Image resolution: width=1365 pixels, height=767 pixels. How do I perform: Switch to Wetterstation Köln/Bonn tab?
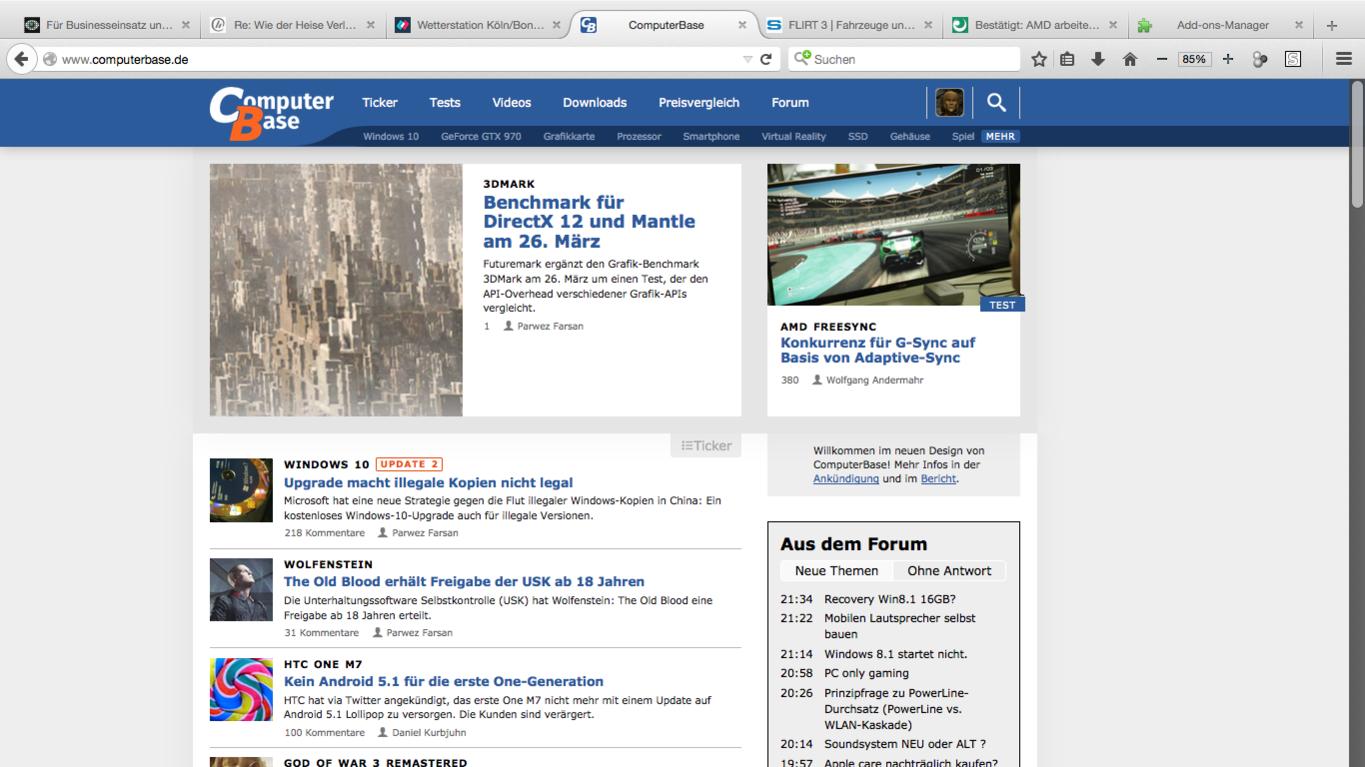tap(480, 25)
